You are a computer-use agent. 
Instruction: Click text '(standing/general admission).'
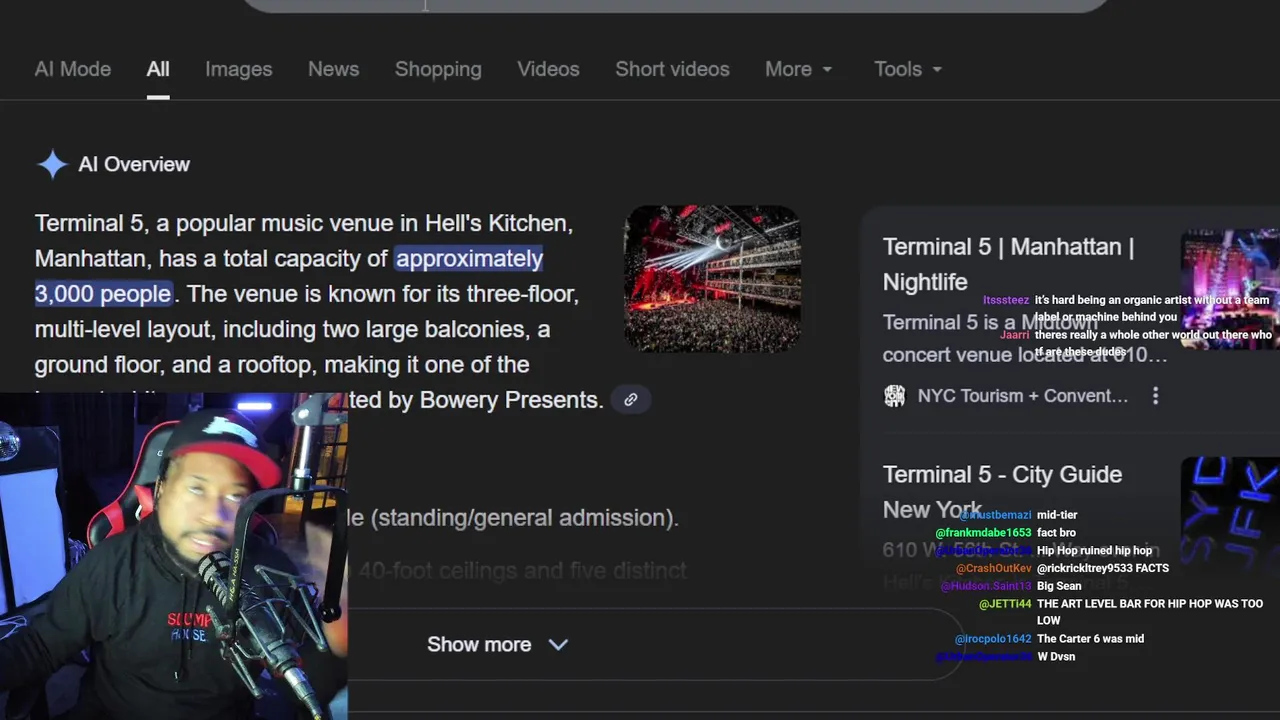[525, 518]
